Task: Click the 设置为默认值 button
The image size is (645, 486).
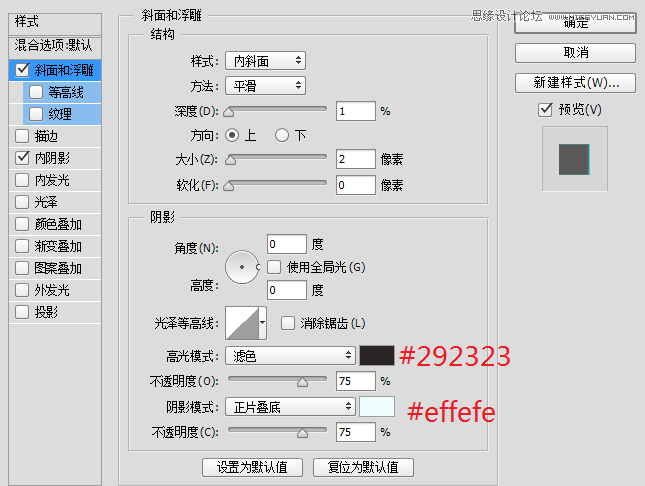Action: coord(252,467)
